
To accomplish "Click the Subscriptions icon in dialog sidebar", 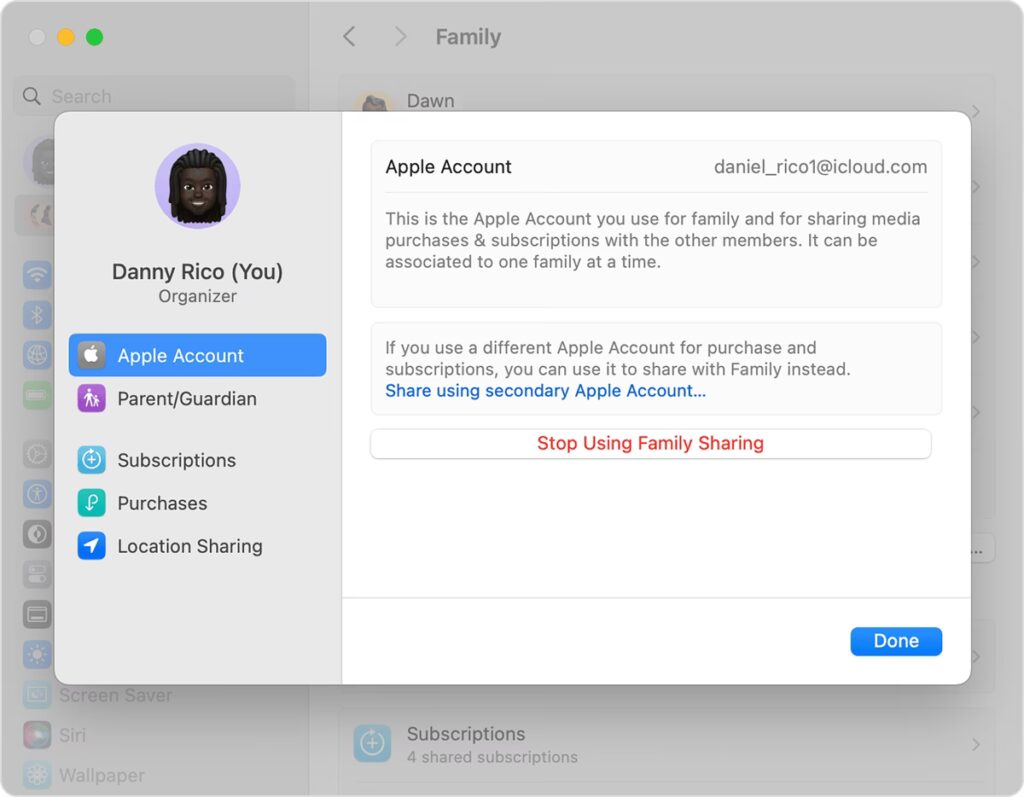I will (92, 460).
